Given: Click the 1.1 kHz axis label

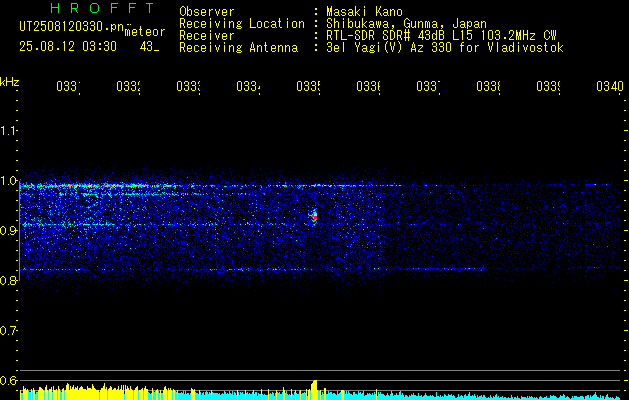Looking at the screenshot, I should pos(8,130).
